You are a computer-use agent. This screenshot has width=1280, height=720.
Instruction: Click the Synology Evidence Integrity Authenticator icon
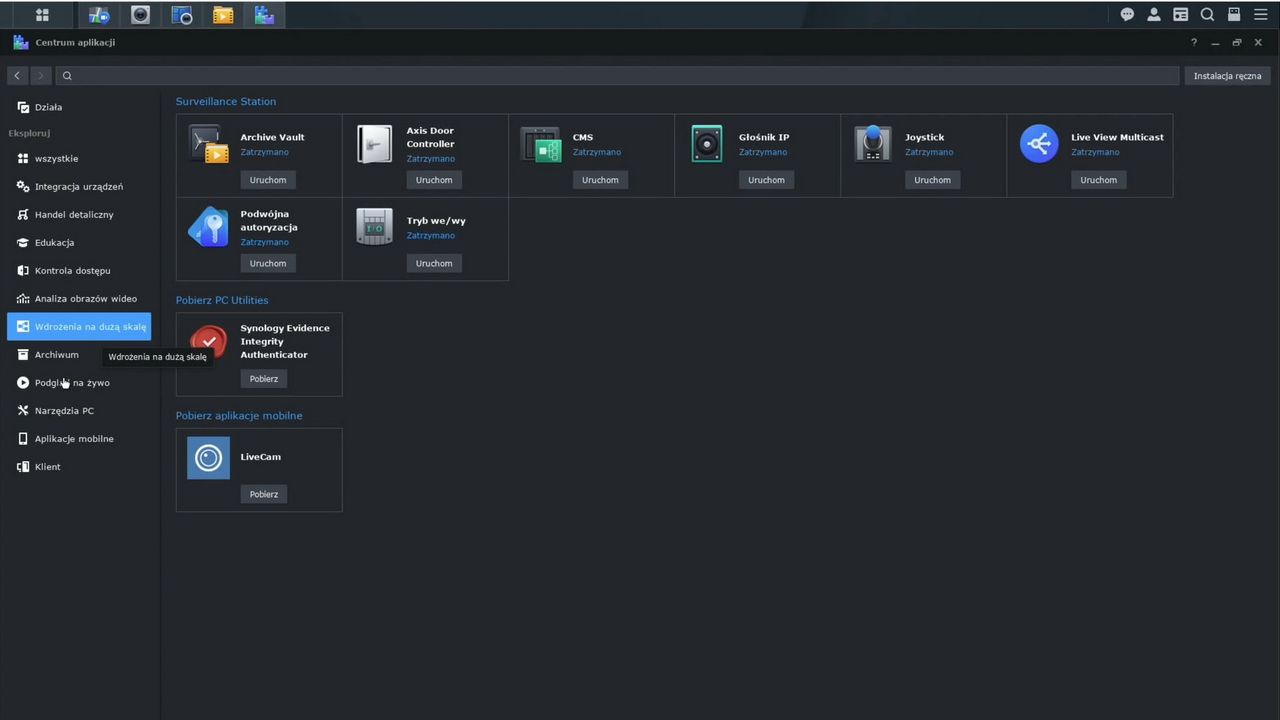(x=208, y=342)
